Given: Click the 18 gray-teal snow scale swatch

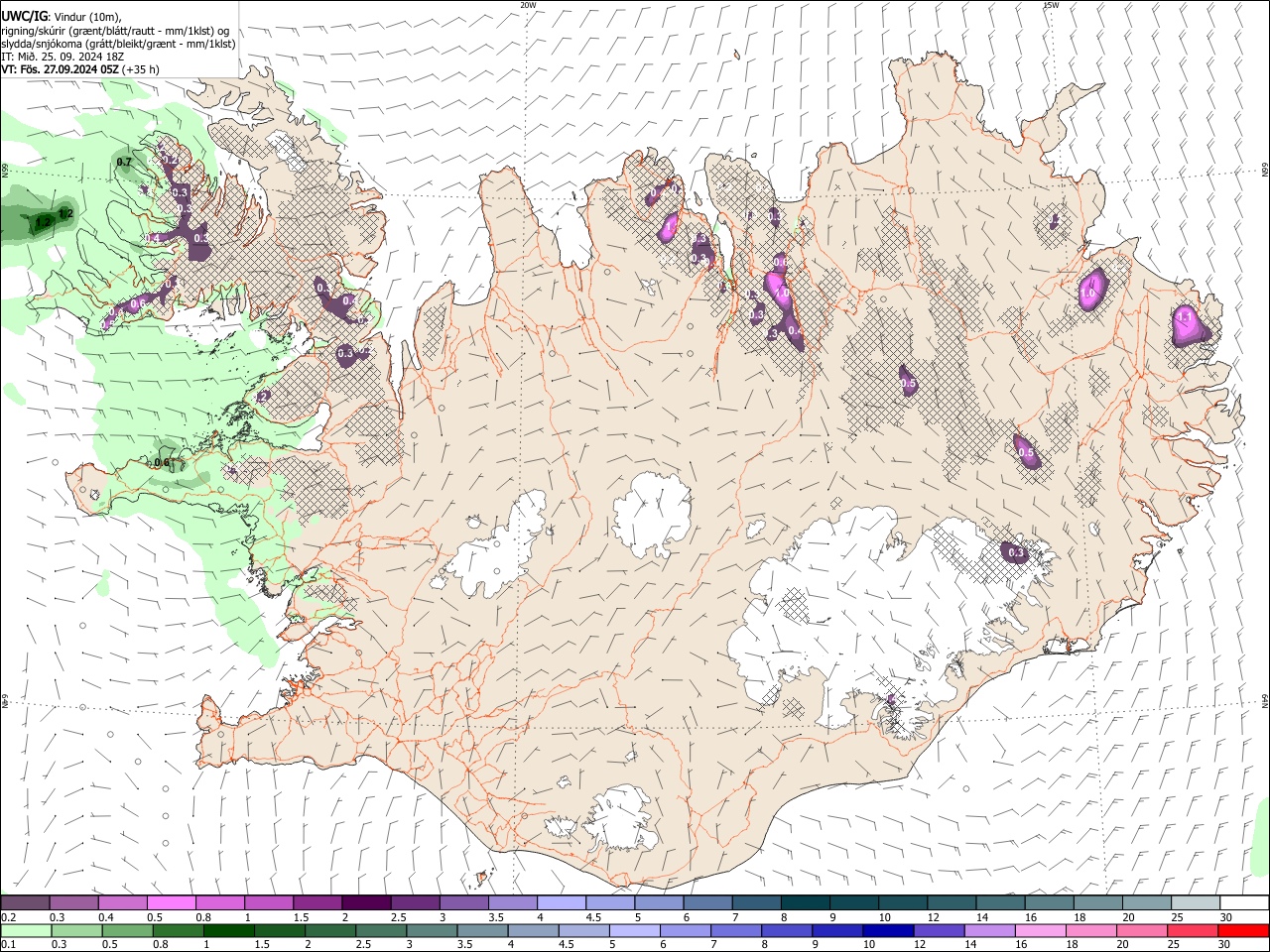Looking at the screenshot, I should (1097, 902).
